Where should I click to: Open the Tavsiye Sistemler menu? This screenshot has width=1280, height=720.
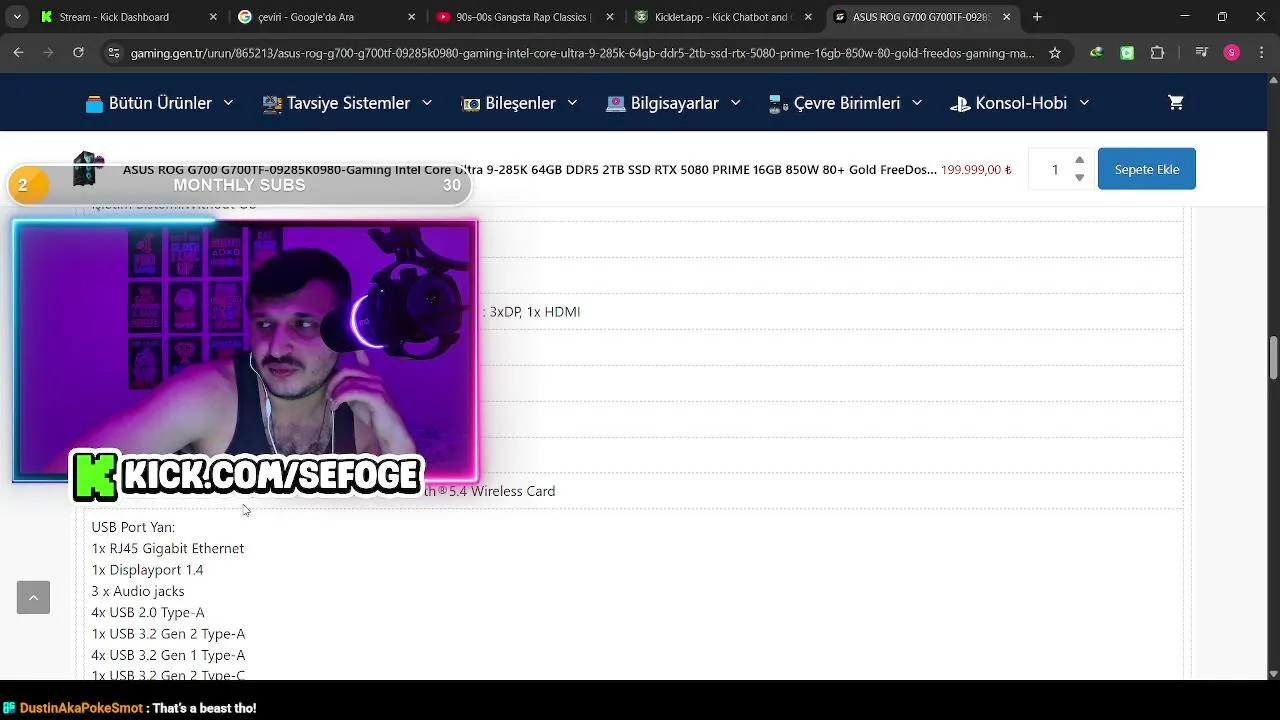coord(348,103)
